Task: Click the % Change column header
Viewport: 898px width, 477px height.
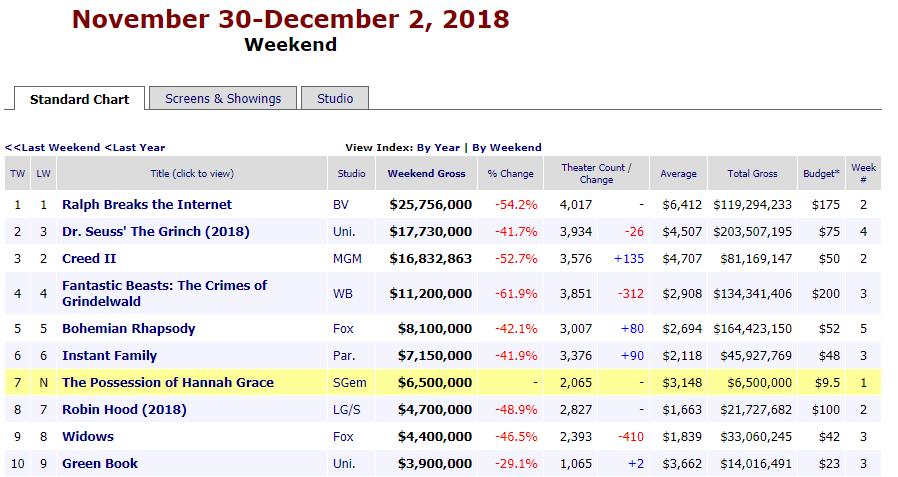Action: (x=511, y=173)
